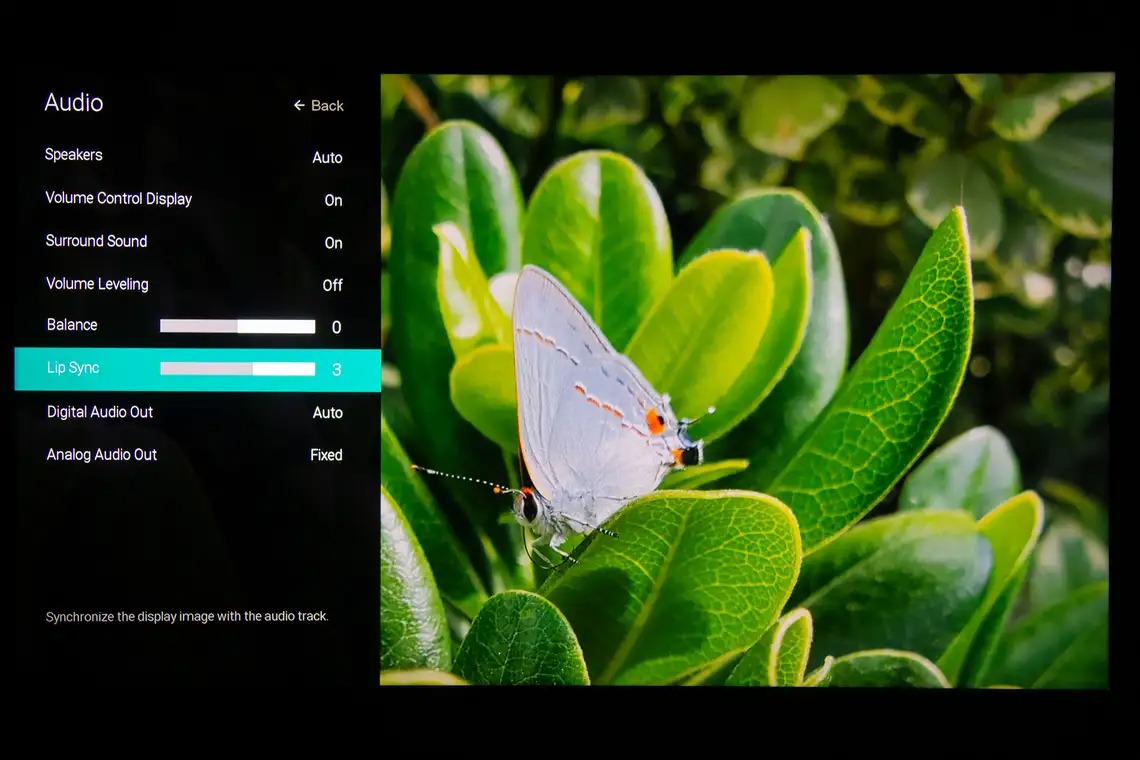Toggle Volume Control Display On value
This screenshot has width=1140, height=760.
pos(334,200)
